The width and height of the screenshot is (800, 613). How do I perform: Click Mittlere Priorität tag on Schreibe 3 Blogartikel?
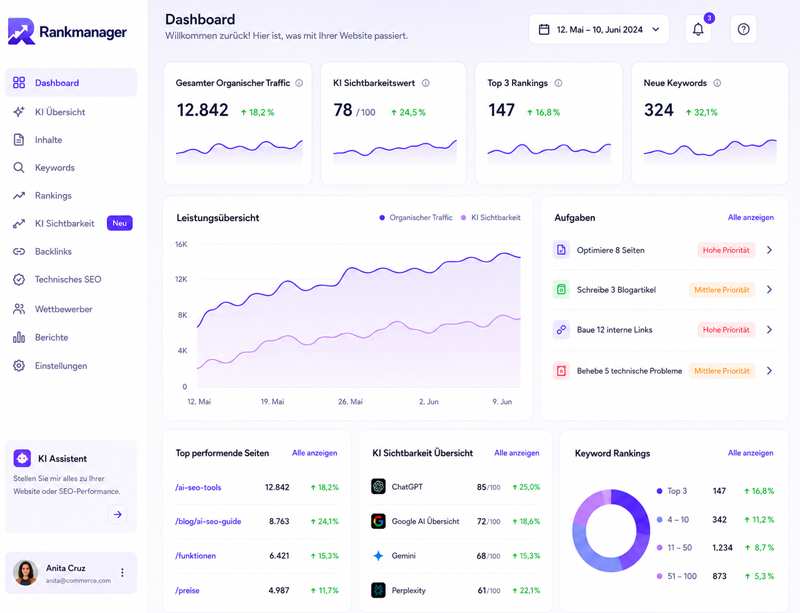coord(721,289)
